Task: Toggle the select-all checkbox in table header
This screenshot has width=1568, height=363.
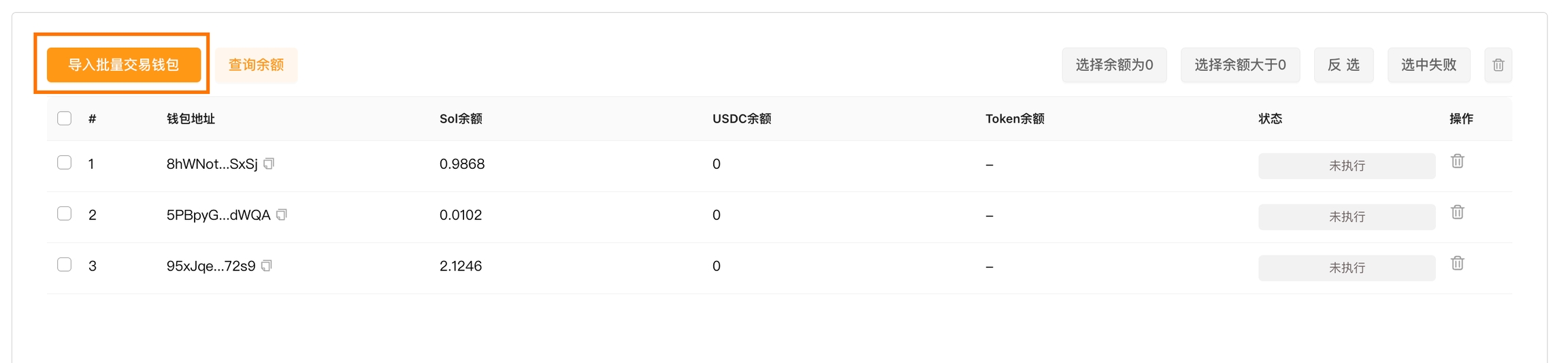Action: 65,119
